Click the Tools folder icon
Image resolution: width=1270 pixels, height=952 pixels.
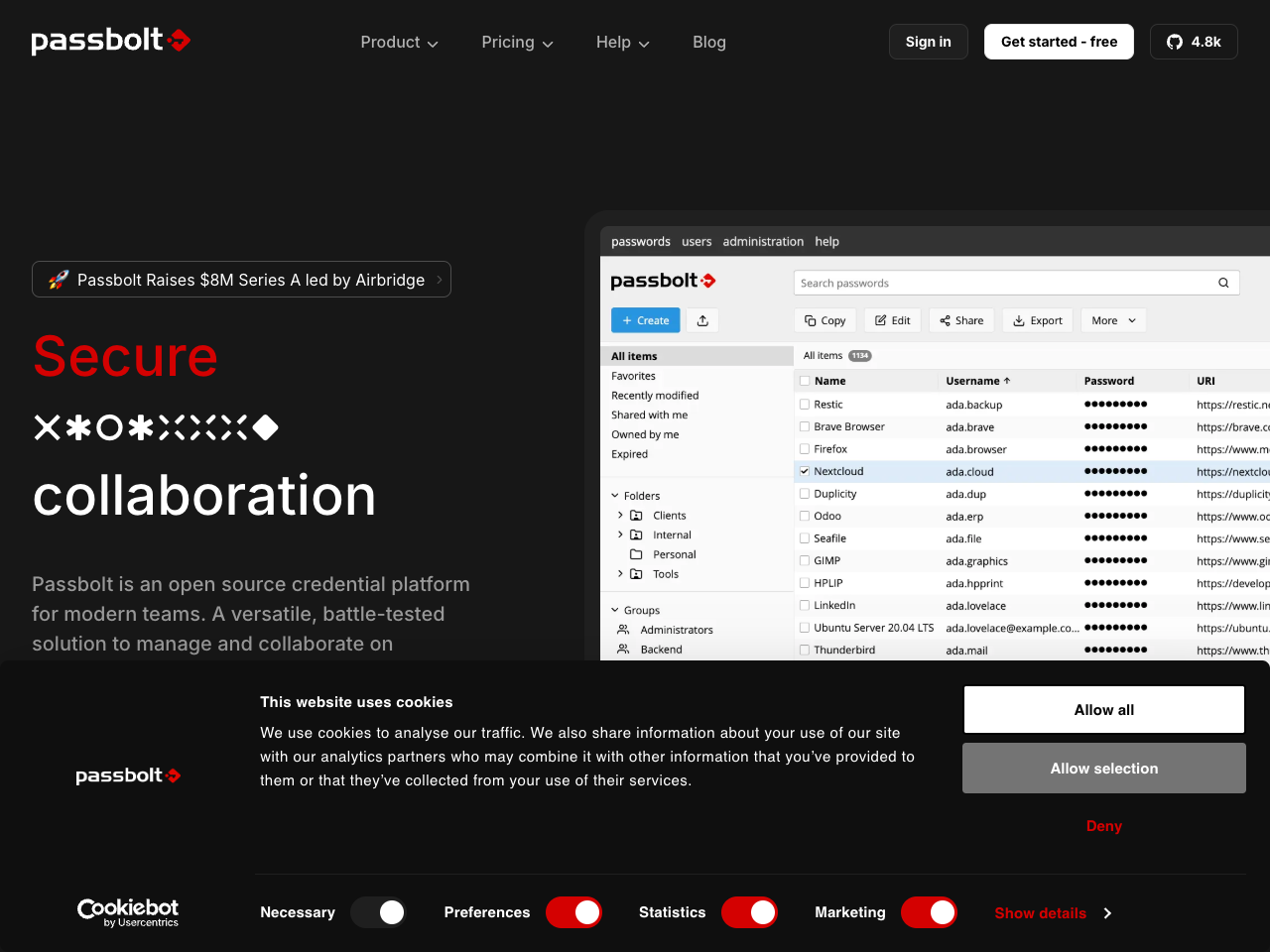tap(636, 574)
